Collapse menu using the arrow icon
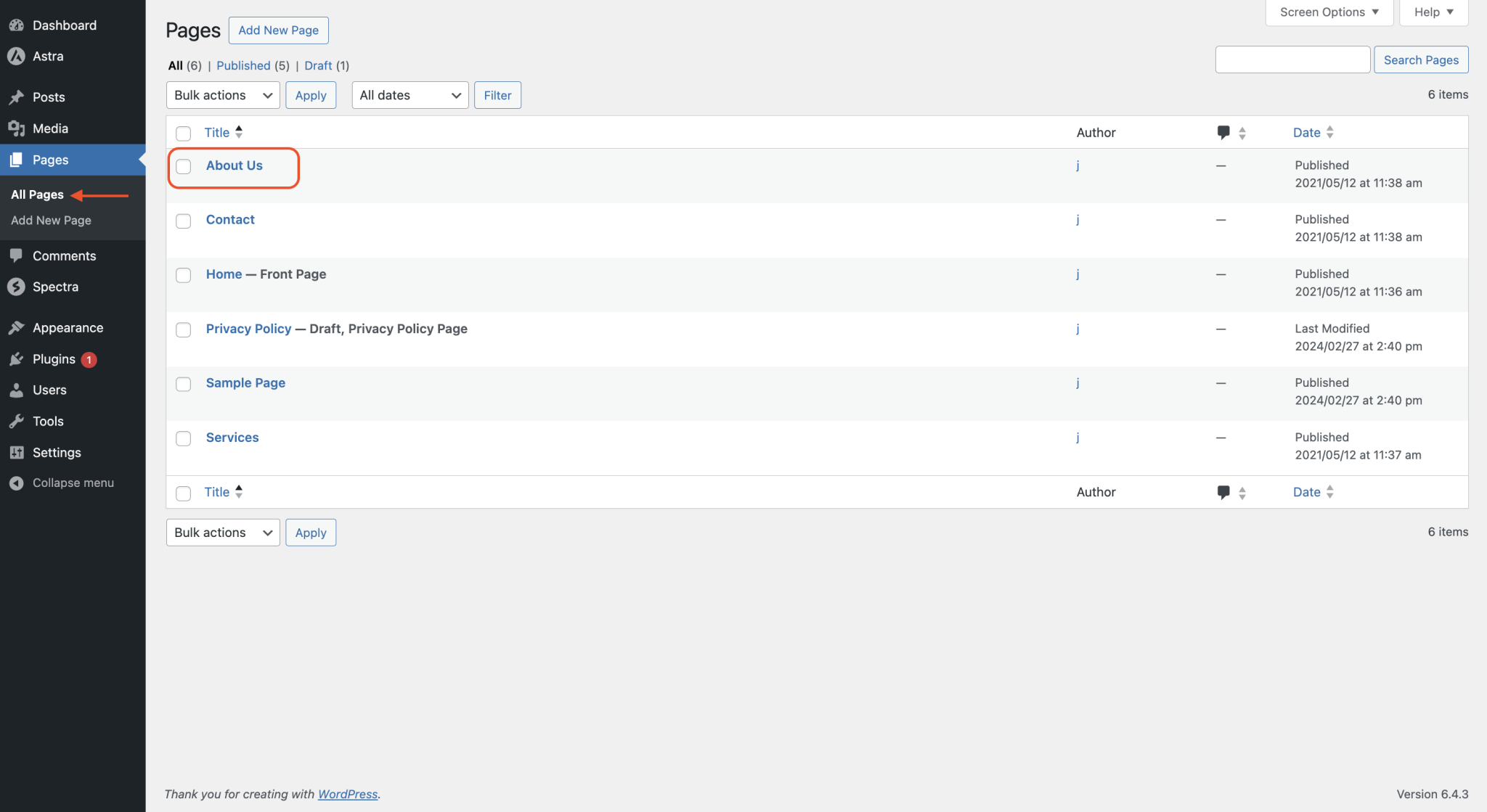 click(x=16, y=483)
